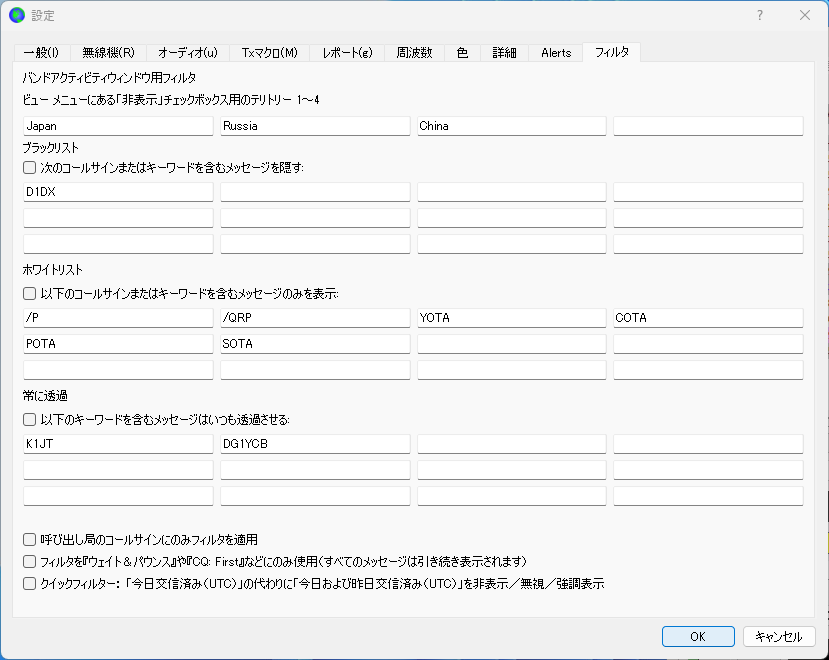Select the Alerts tab
The height and width of the screenshot is (660, 829).
click(x=556, y=53)
